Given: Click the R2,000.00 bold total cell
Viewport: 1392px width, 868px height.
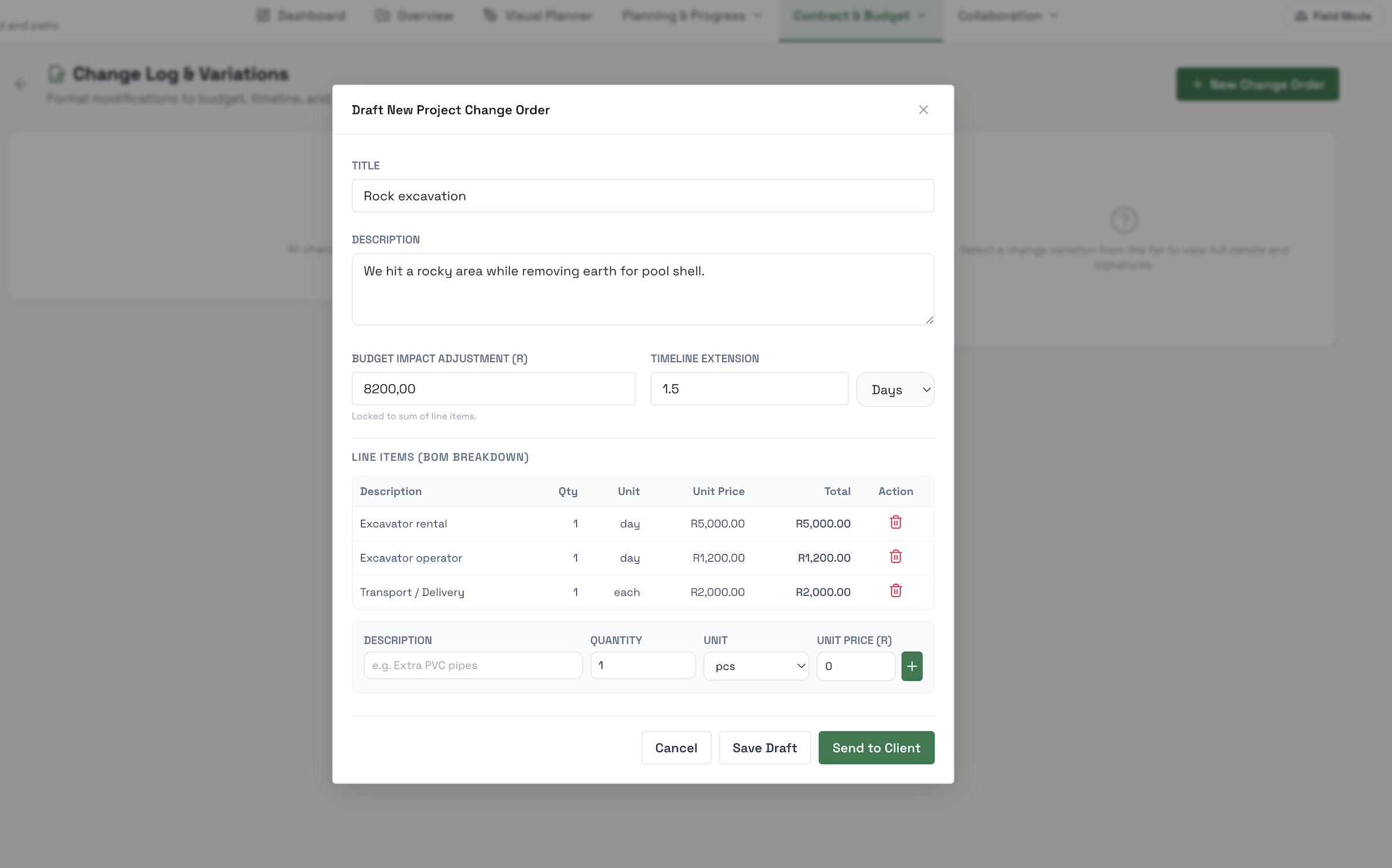Looking at the screenshot, I should pyautogui.click(x=823, y=592).
